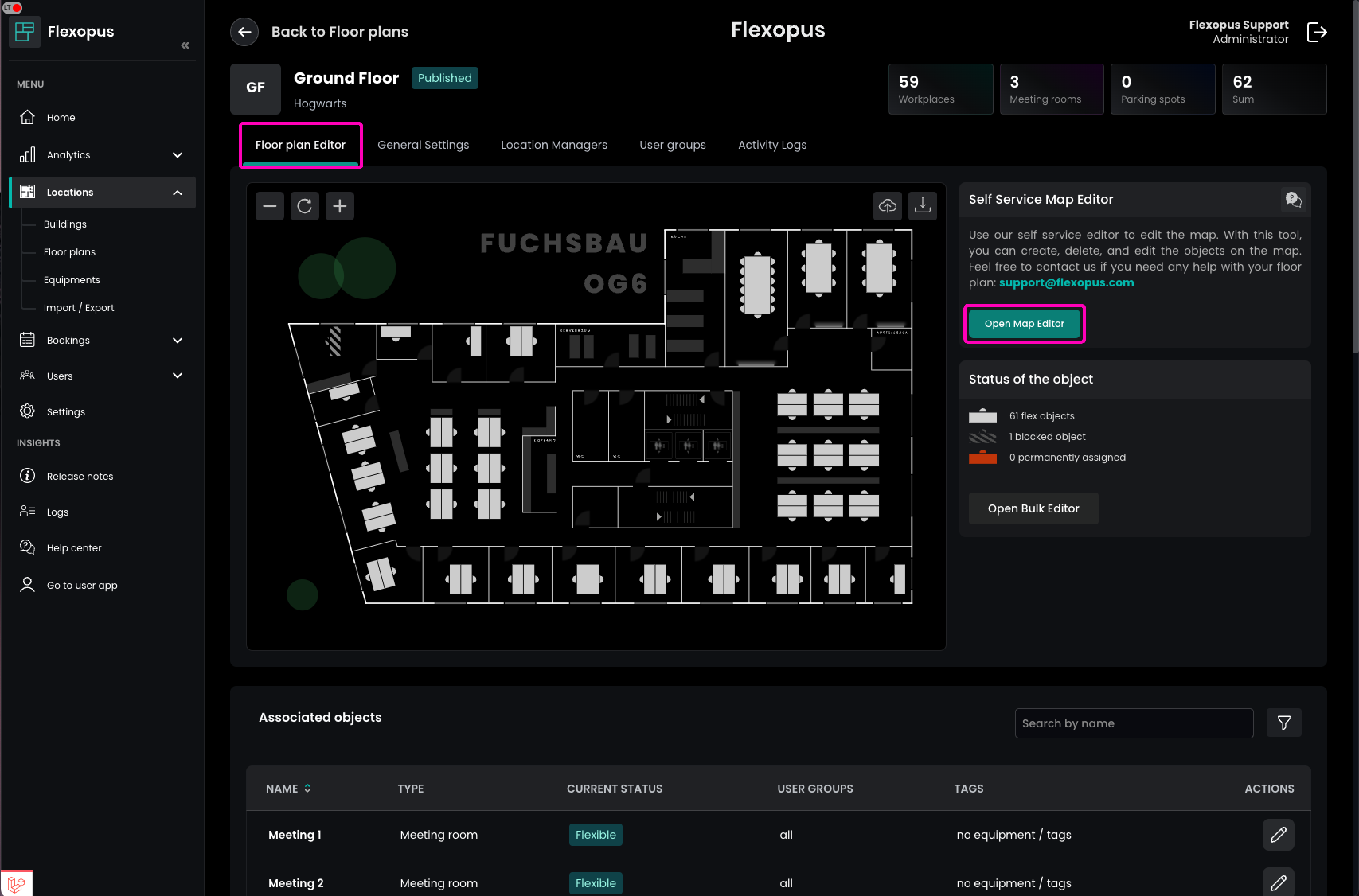Edit Meeting 1 with pencil icon
This screenshot has height=896, width=1359.
click(x=1278, y=834)
